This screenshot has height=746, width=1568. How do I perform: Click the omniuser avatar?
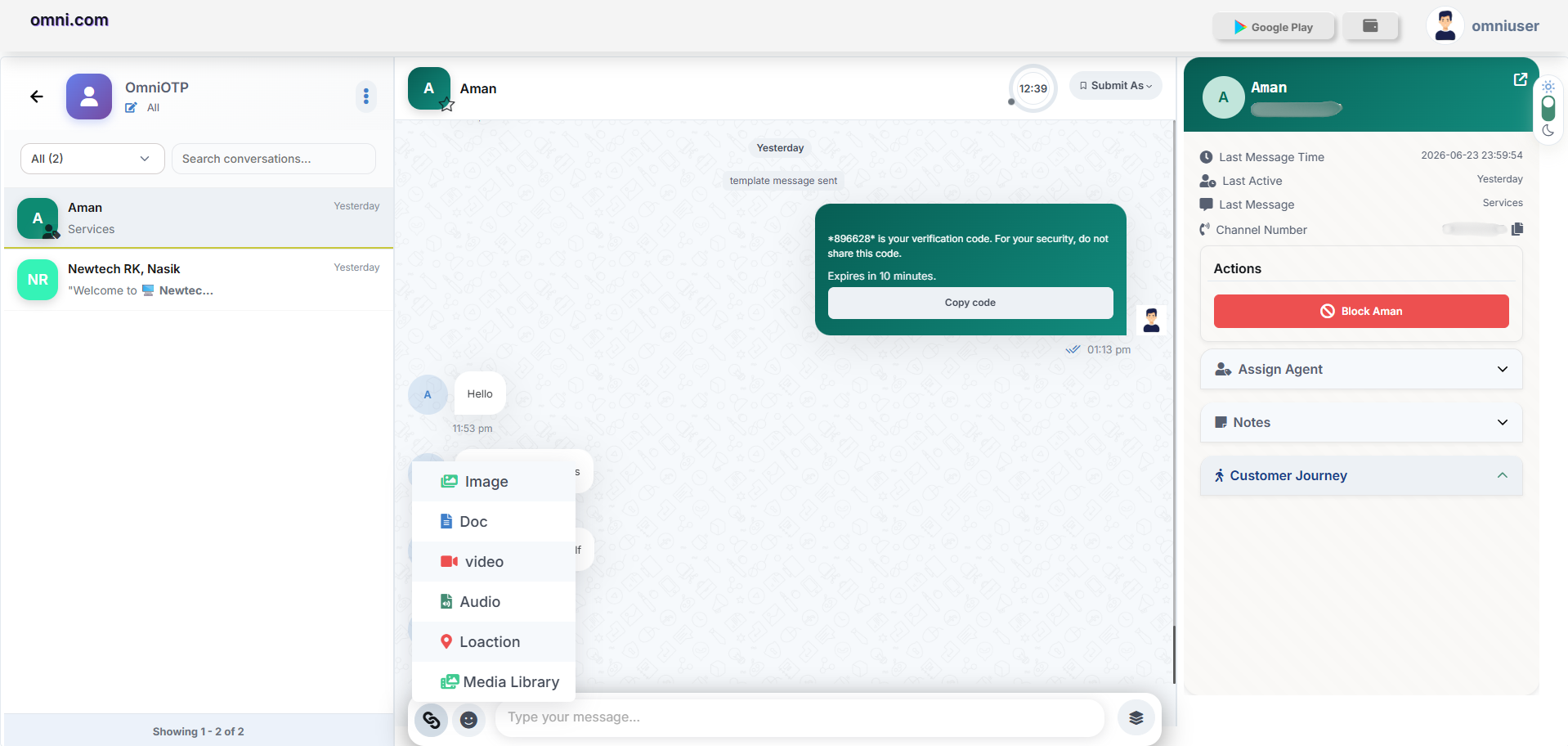(x=1445, y=25)
